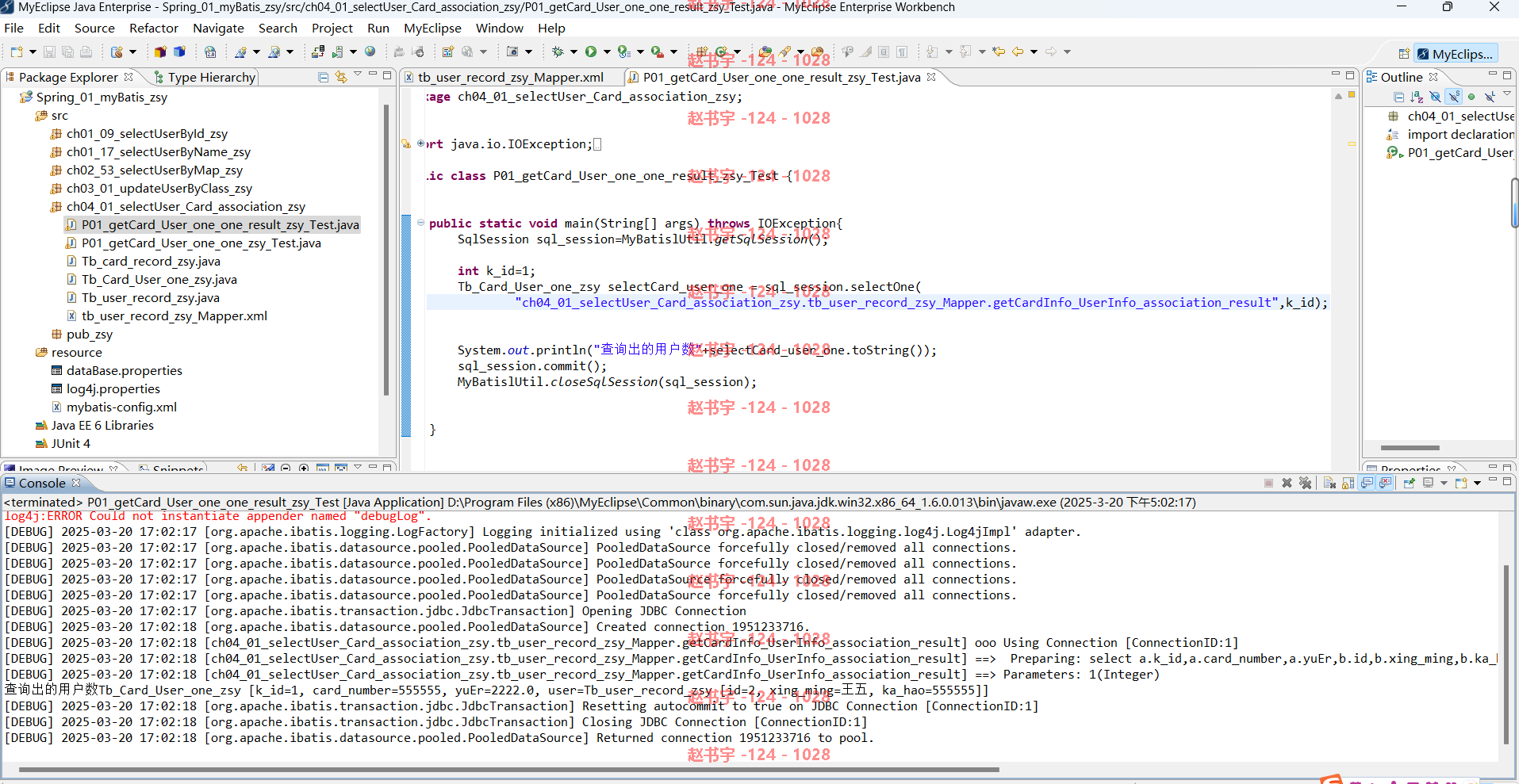Click Clear Console icon
This screenshot has width=1519, height=784.
pyautogui.click(x=1329, y=483)
